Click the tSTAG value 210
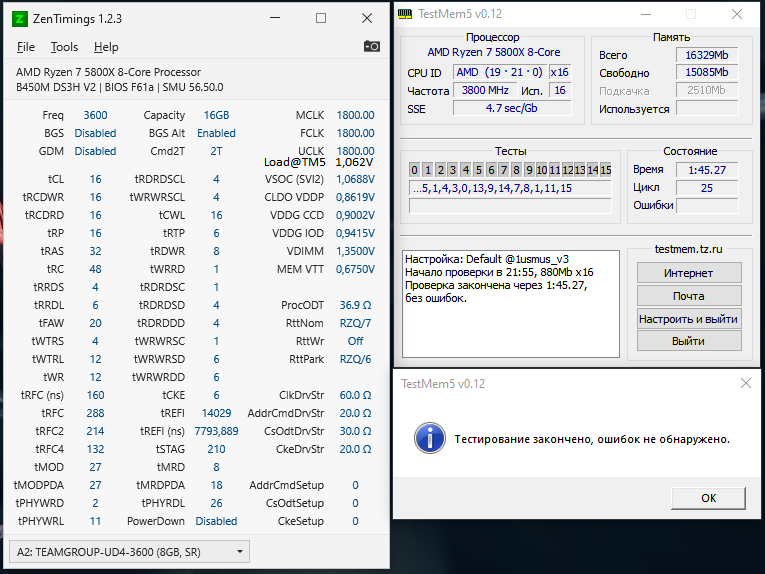The height and width of the screenshot is (574, 765). [216, 449]
